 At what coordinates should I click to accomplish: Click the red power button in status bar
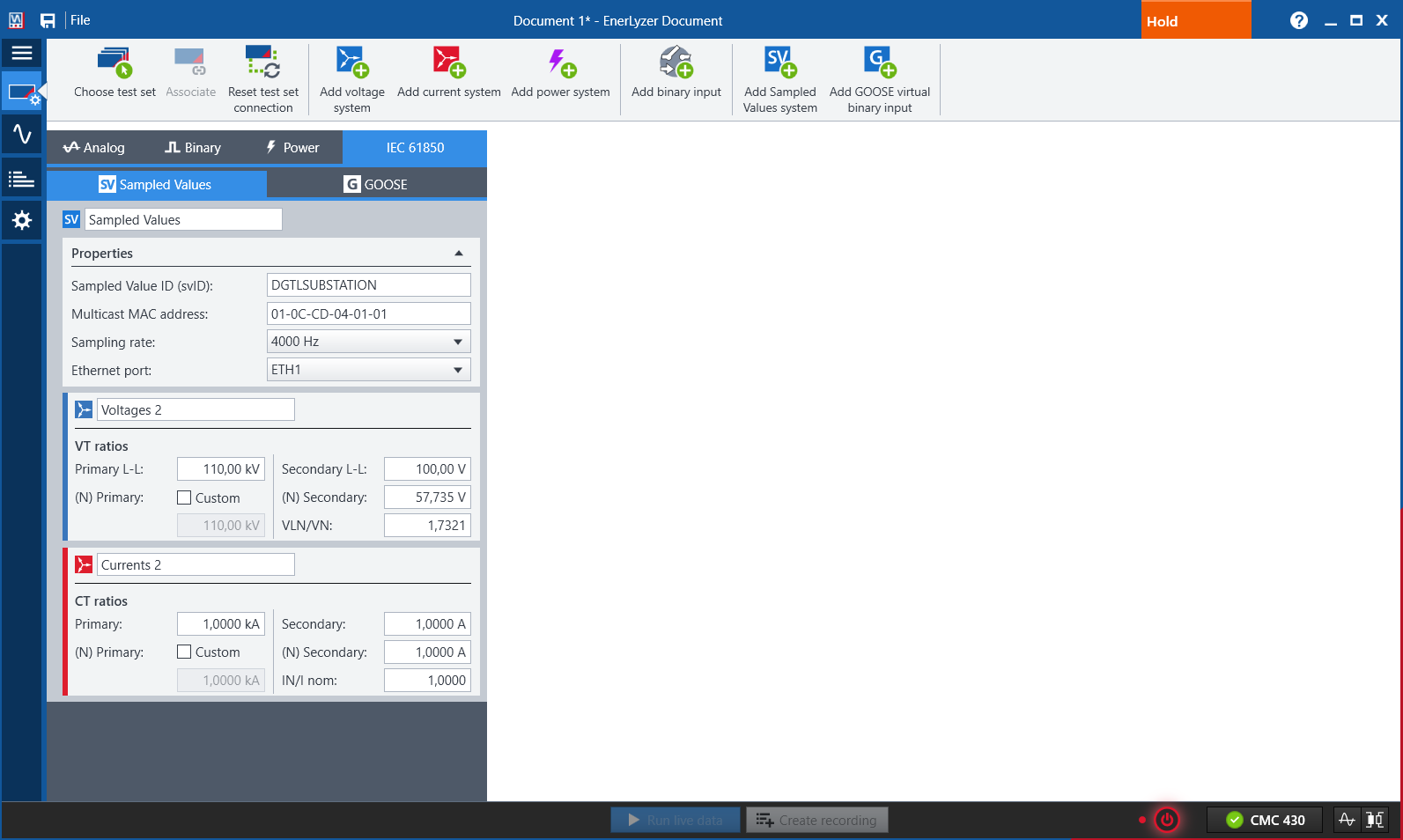click(x=1167, y=821)
